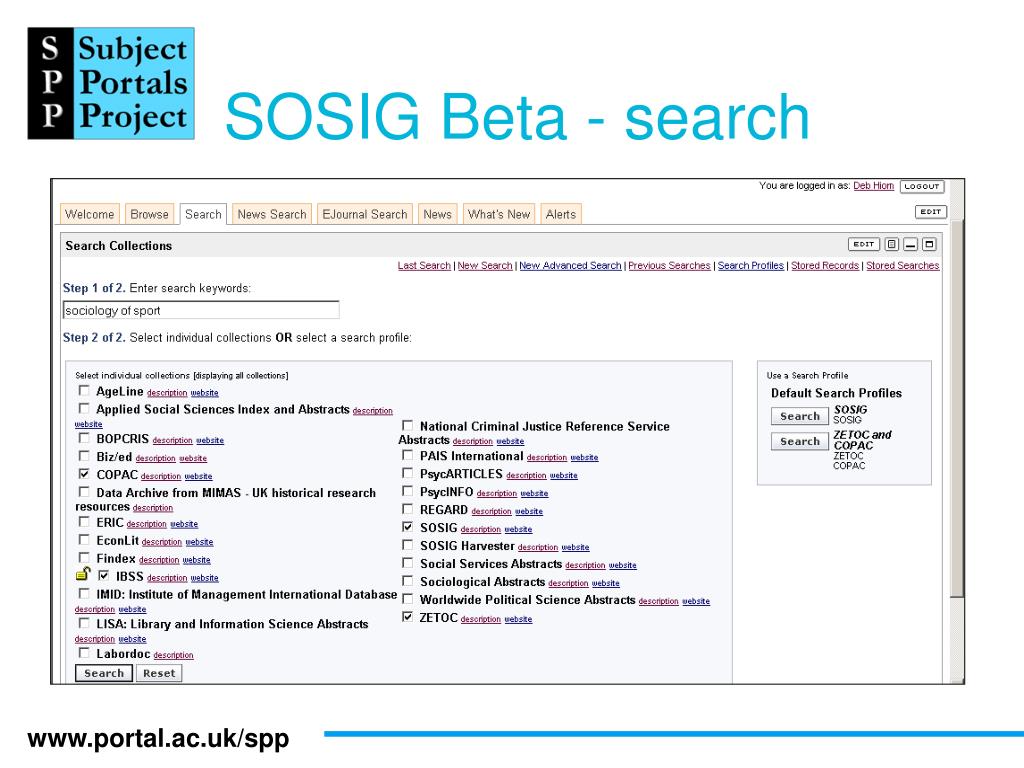The width and height of the screenshot is (1024, 768).
Task: Open the COPAC website link
Action: pyautogui.click(x=198, y=477)
